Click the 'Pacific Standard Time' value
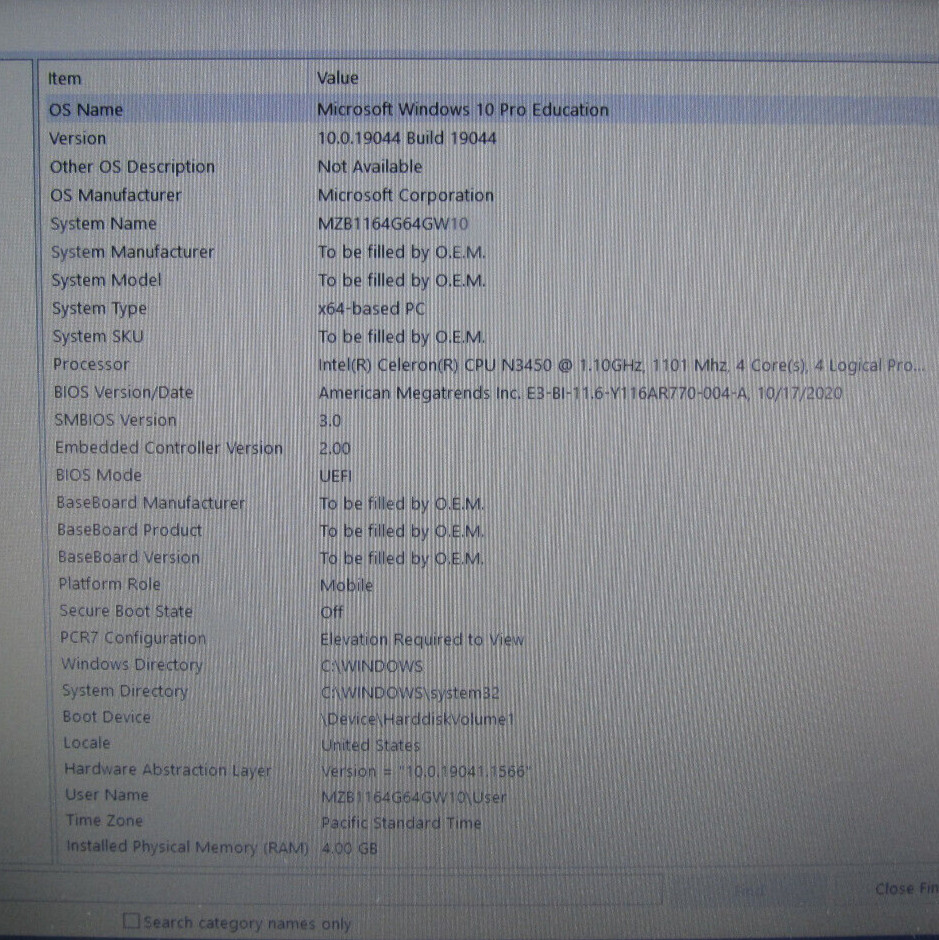 401,822
